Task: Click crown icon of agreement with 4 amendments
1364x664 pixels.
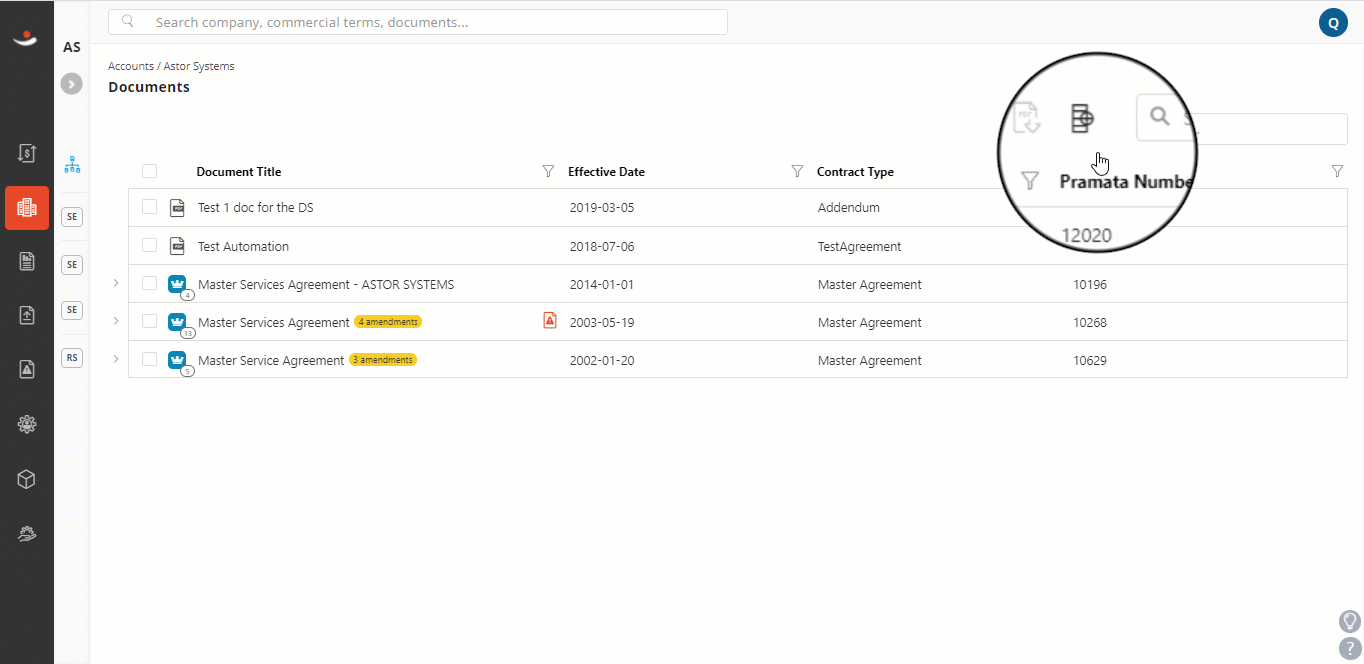Action: (178, 322)
